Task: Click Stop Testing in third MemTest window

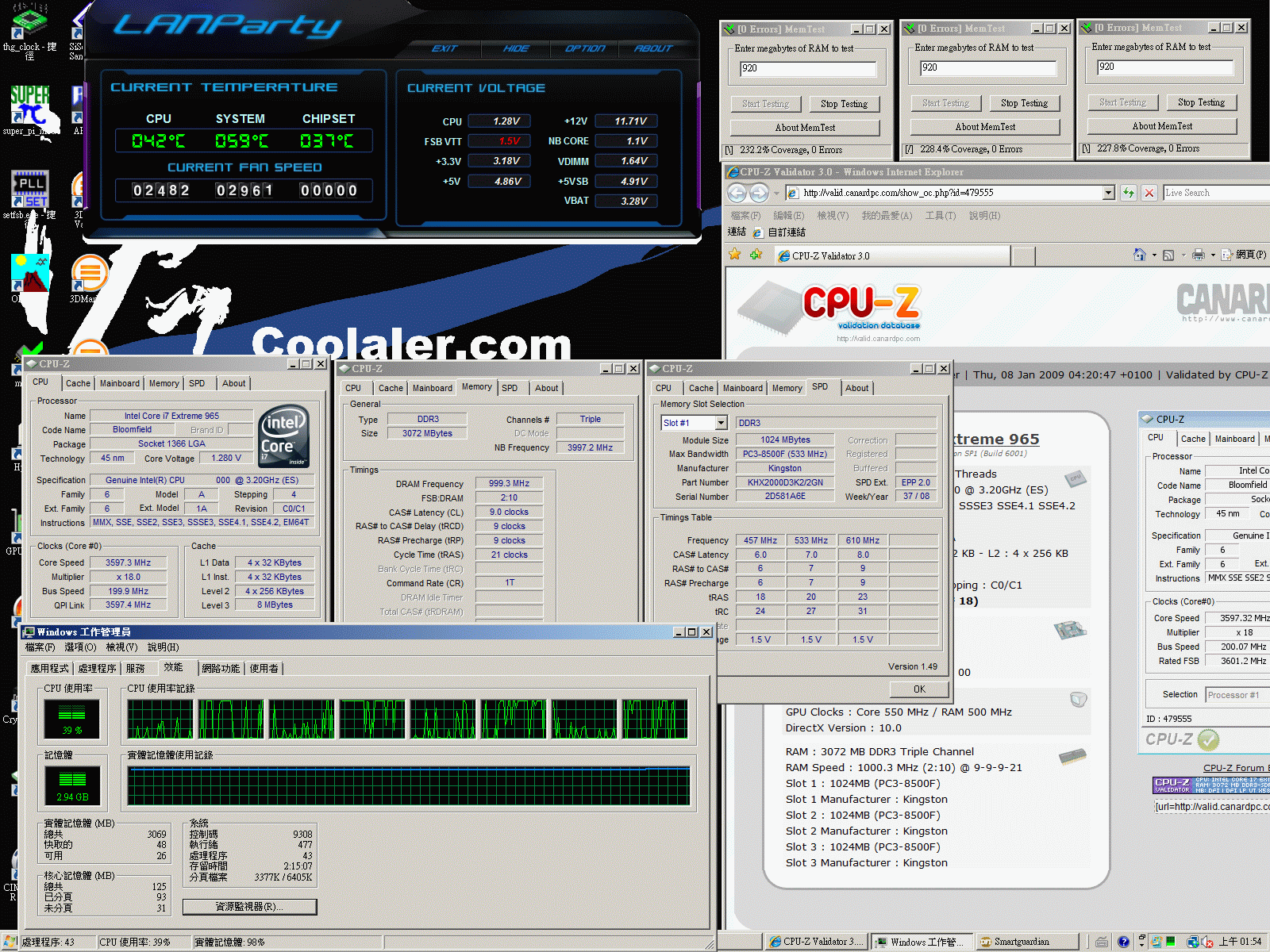Action: pyautogui.click(x=1201, y=102)
